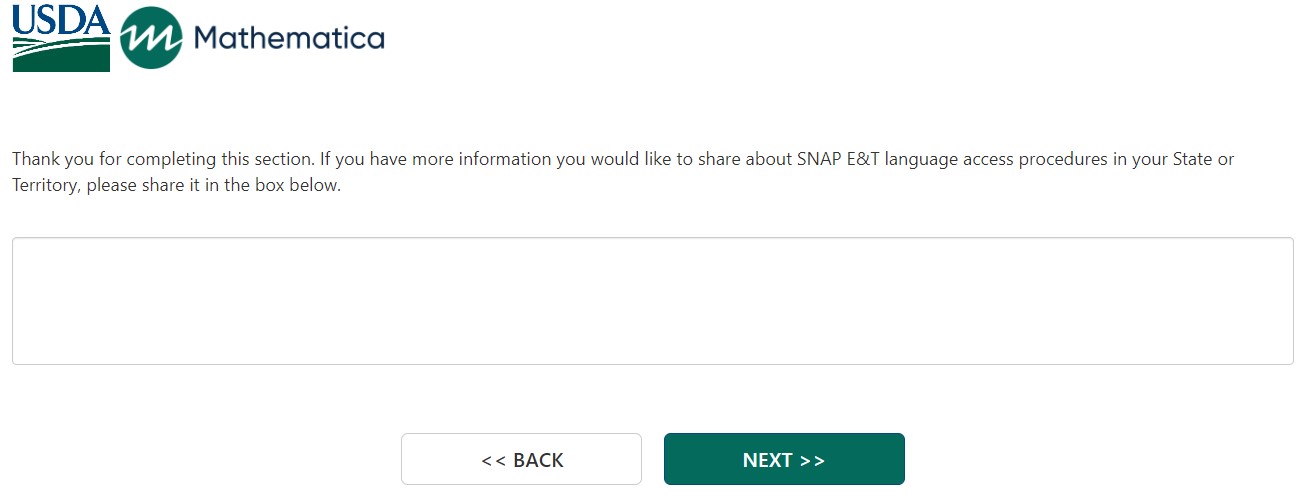Click the white wave inside Mathematica emblem
Screen dimensions: 1302x502
click(151, 38)
